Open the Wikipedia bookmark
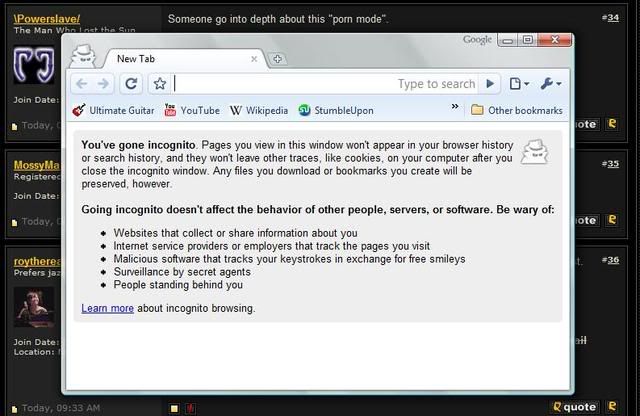 (259, 110)
